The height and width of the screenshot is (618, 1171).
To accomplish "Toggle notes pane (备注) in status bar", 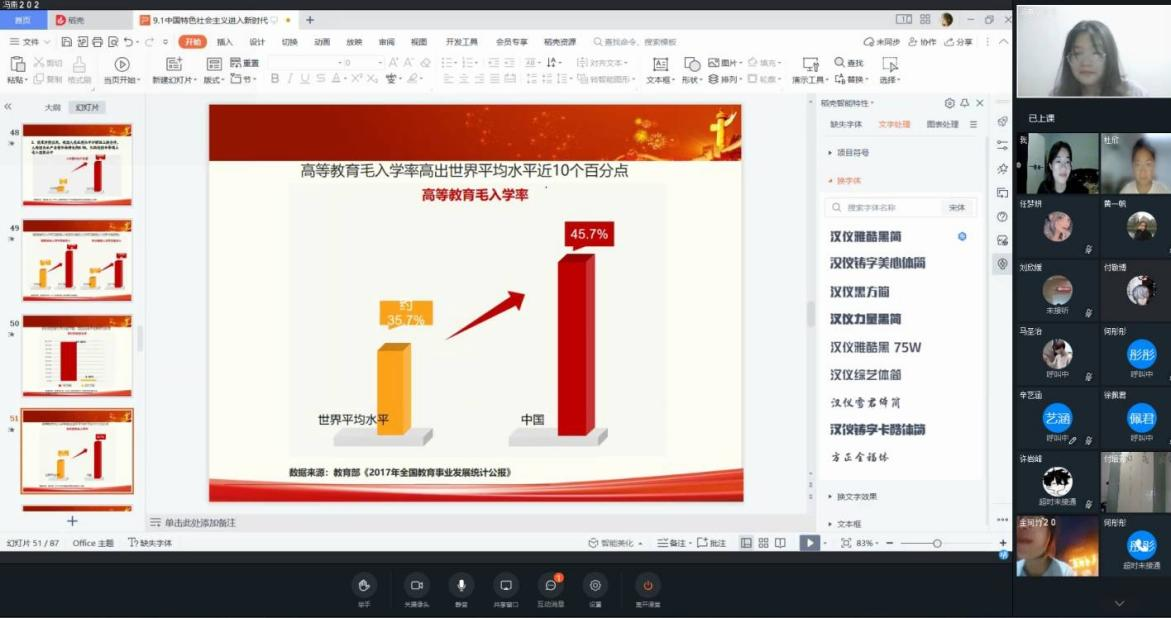I will (673, 543).
